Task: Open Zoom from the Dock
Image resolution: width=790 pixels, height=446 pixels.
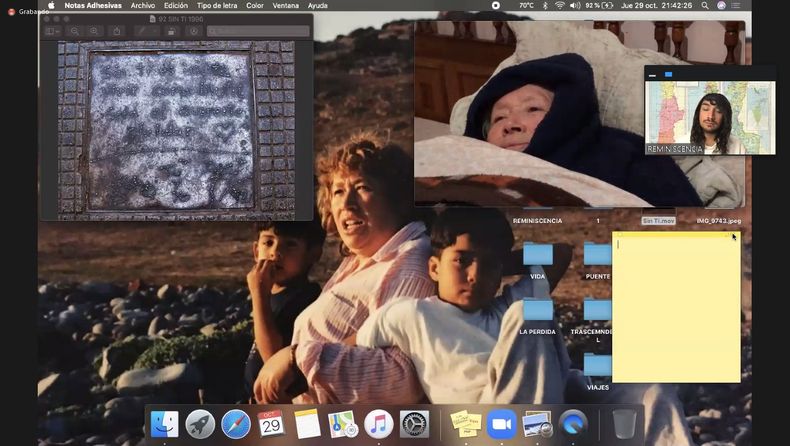Action: pyautogui.click(x=501, y=424)
